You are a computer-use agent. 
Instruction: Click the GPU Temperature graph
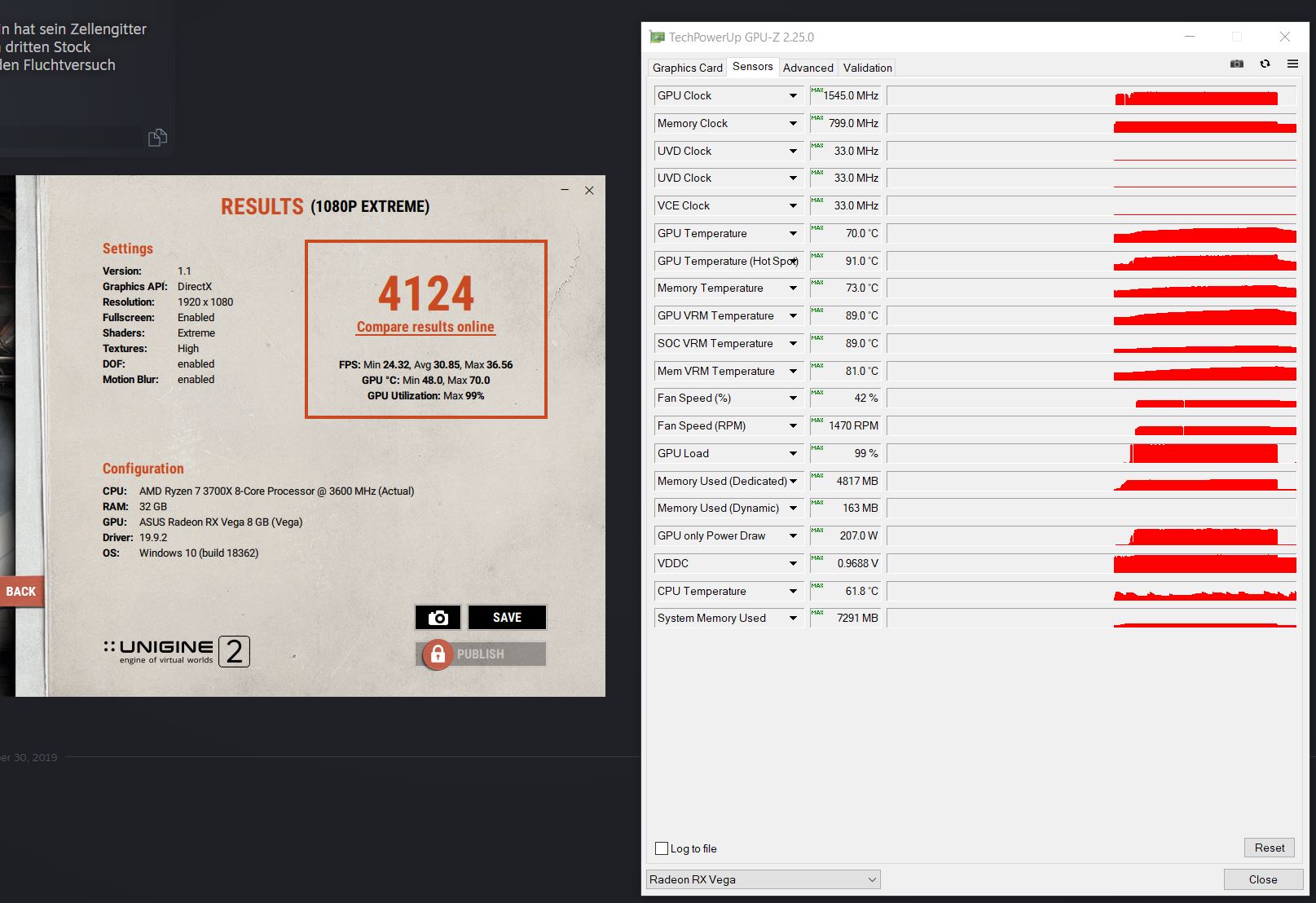coord(1091,233)
